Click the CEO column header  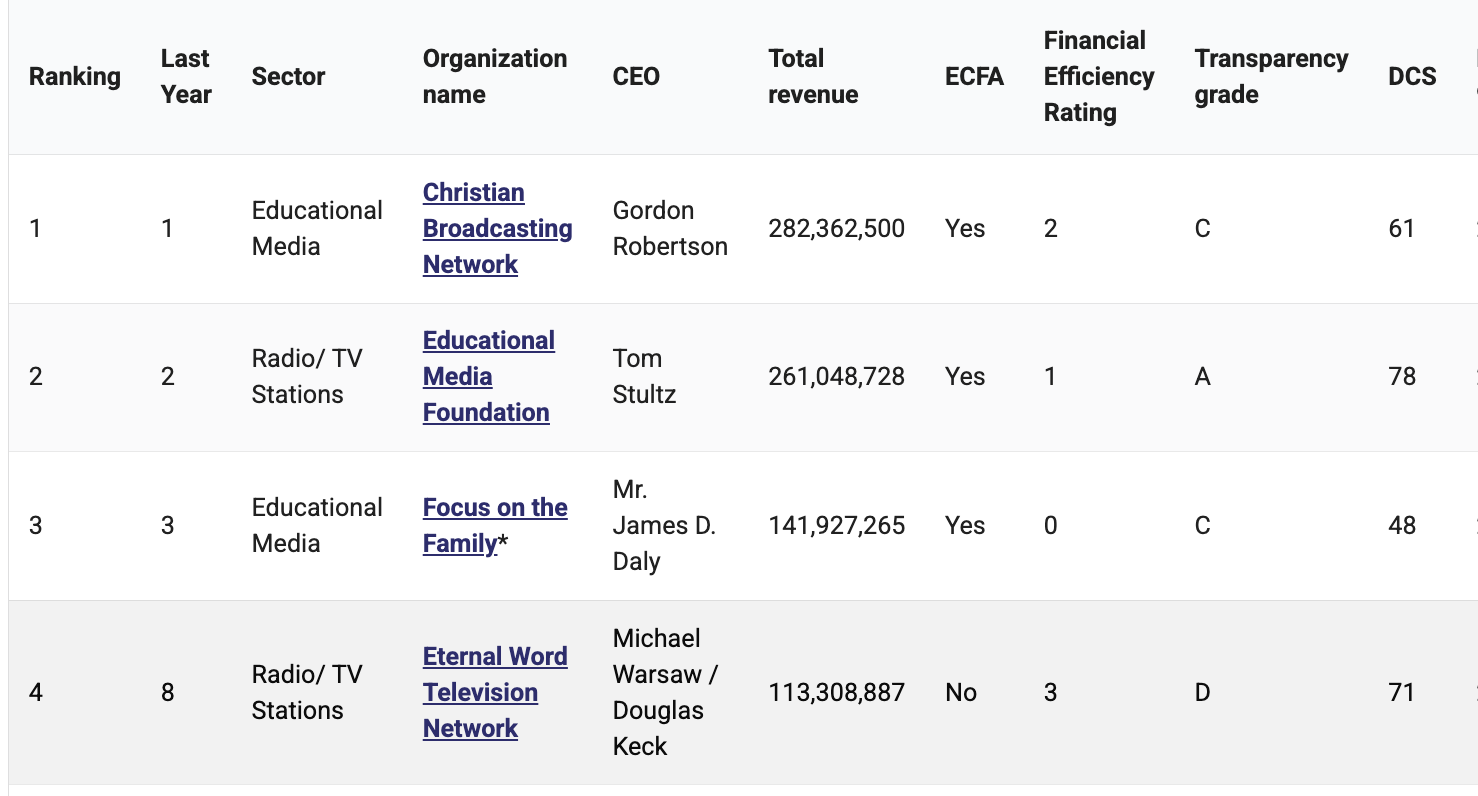click(x=636, y=76)
